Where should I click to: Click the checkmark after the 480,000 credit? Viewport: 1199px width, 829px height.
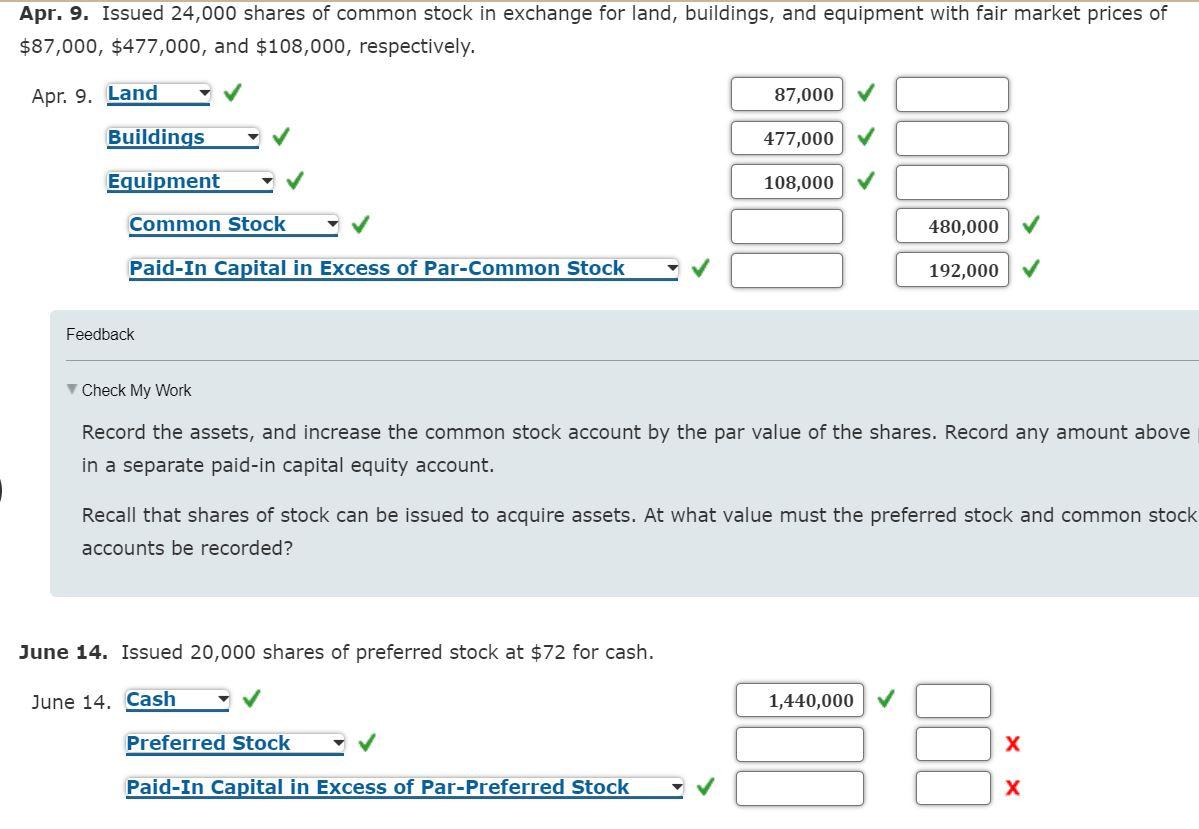(1029, 225)
